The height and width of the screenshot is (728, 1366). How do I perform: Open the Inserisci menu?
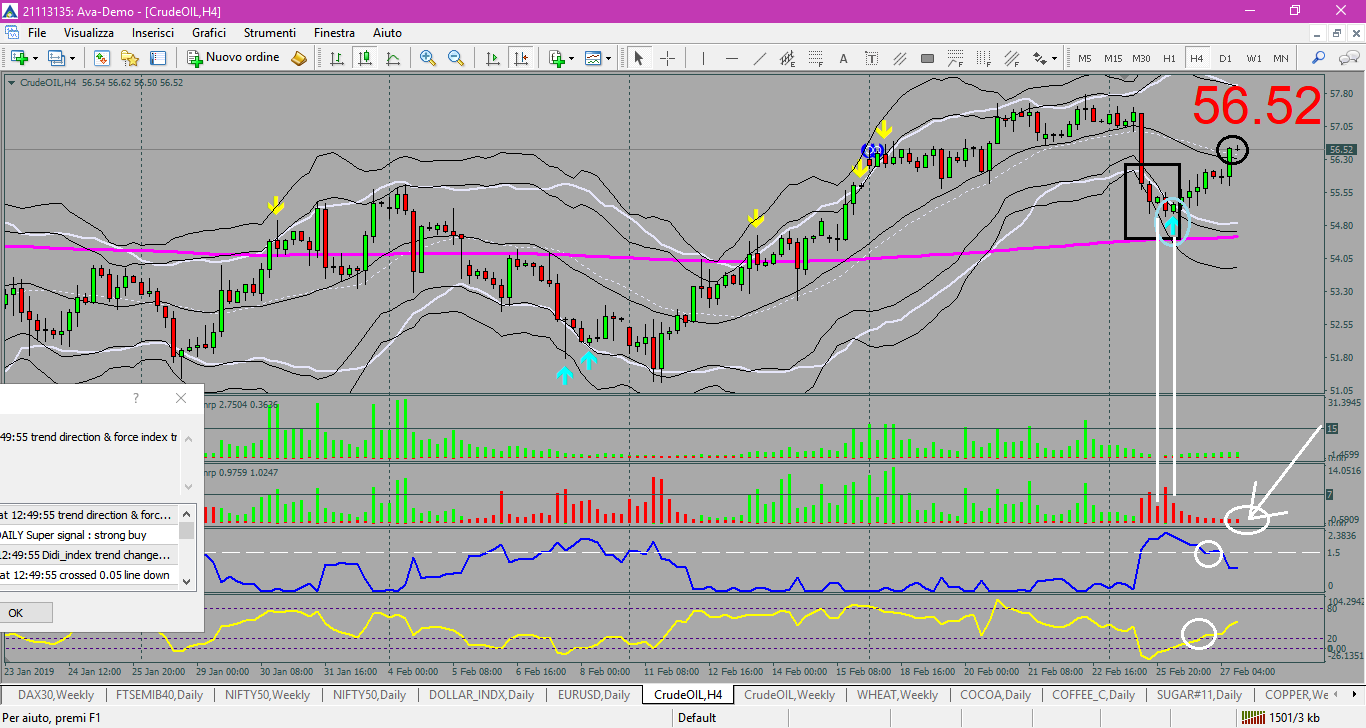(153, 33)
